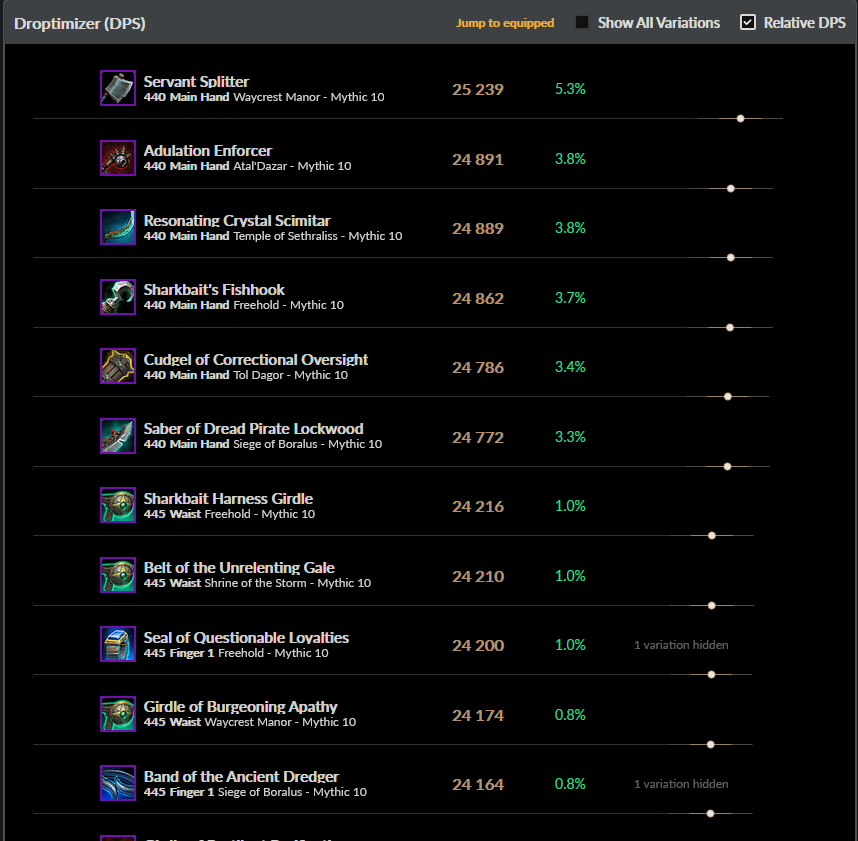Viewport: 858px width, 841px height.
Task: Show the hidden variation for Band of the Ancient Dredger
Action: [x=681, y=783]
